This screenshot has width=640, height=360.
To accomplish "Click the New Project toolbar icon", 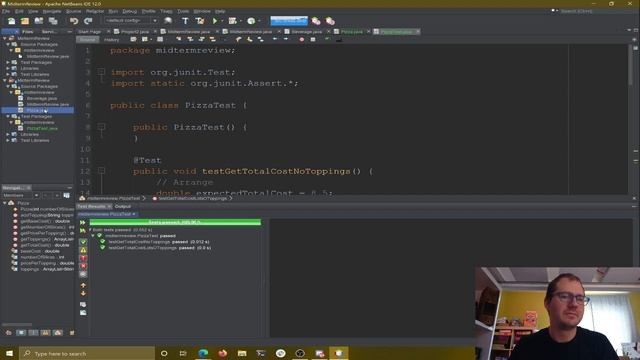I will pos(25,21).
